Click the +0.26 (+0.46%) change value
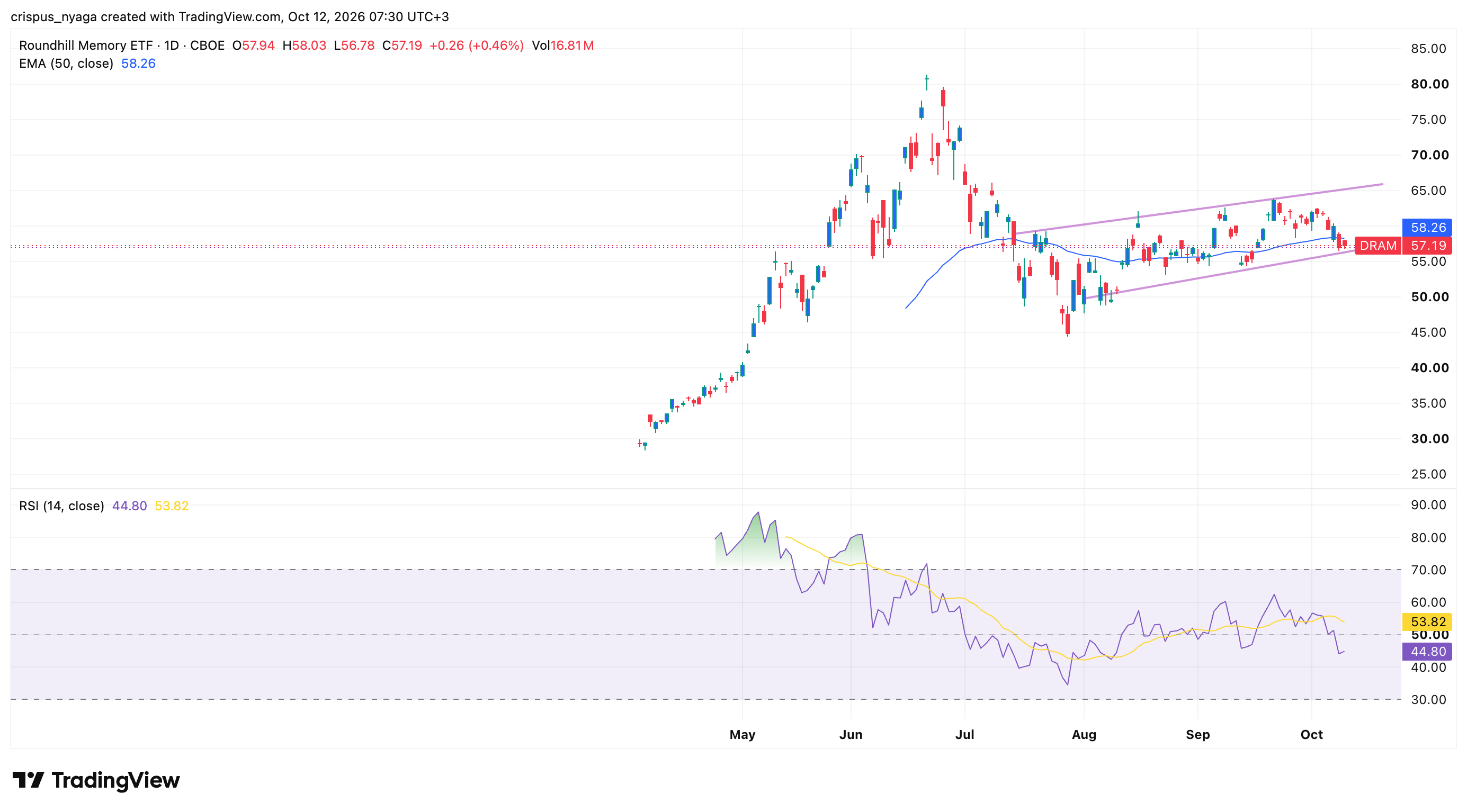Viewport: 1467px width, 812px height. pos(476,46)
